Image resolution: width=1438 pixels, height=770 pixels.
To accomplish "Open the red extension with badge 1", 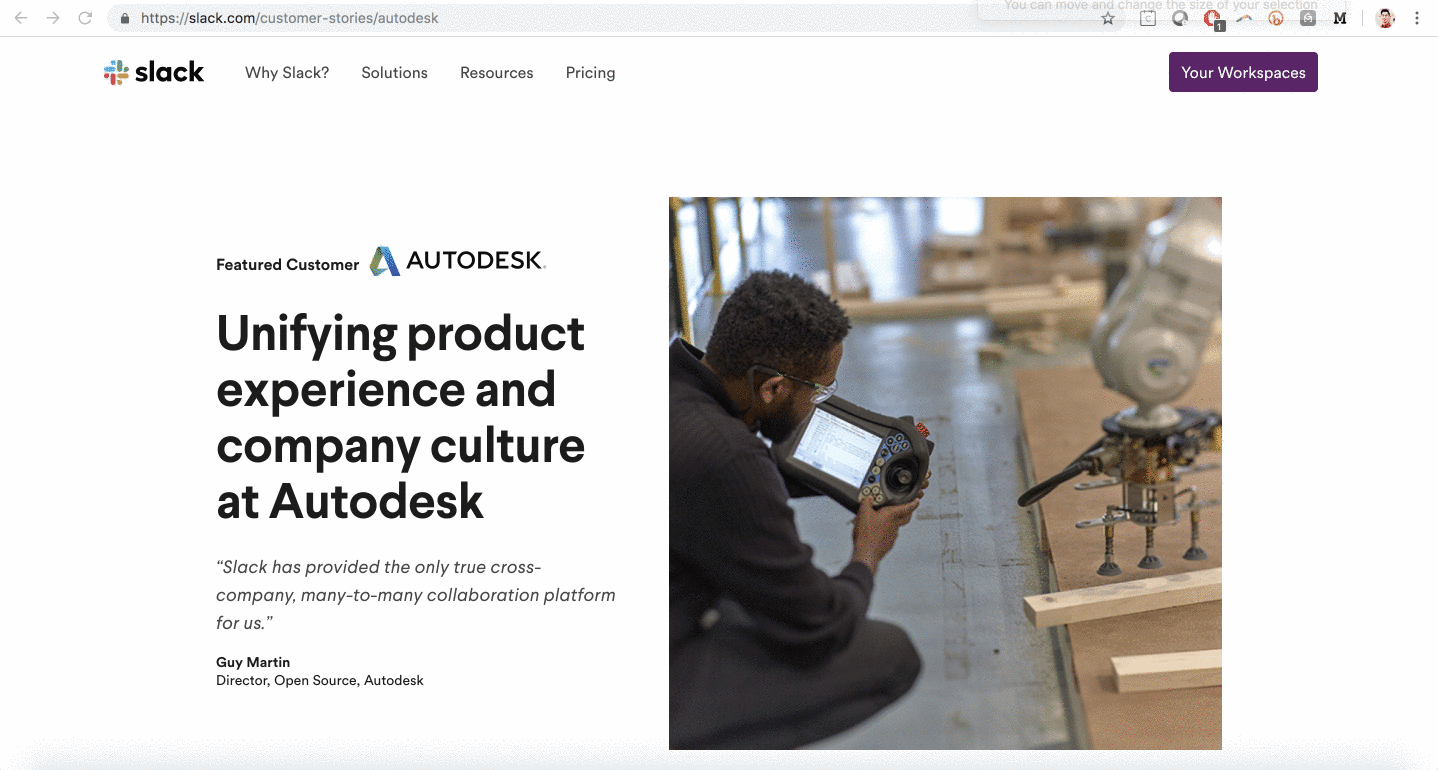I will tap(1213, 19).
